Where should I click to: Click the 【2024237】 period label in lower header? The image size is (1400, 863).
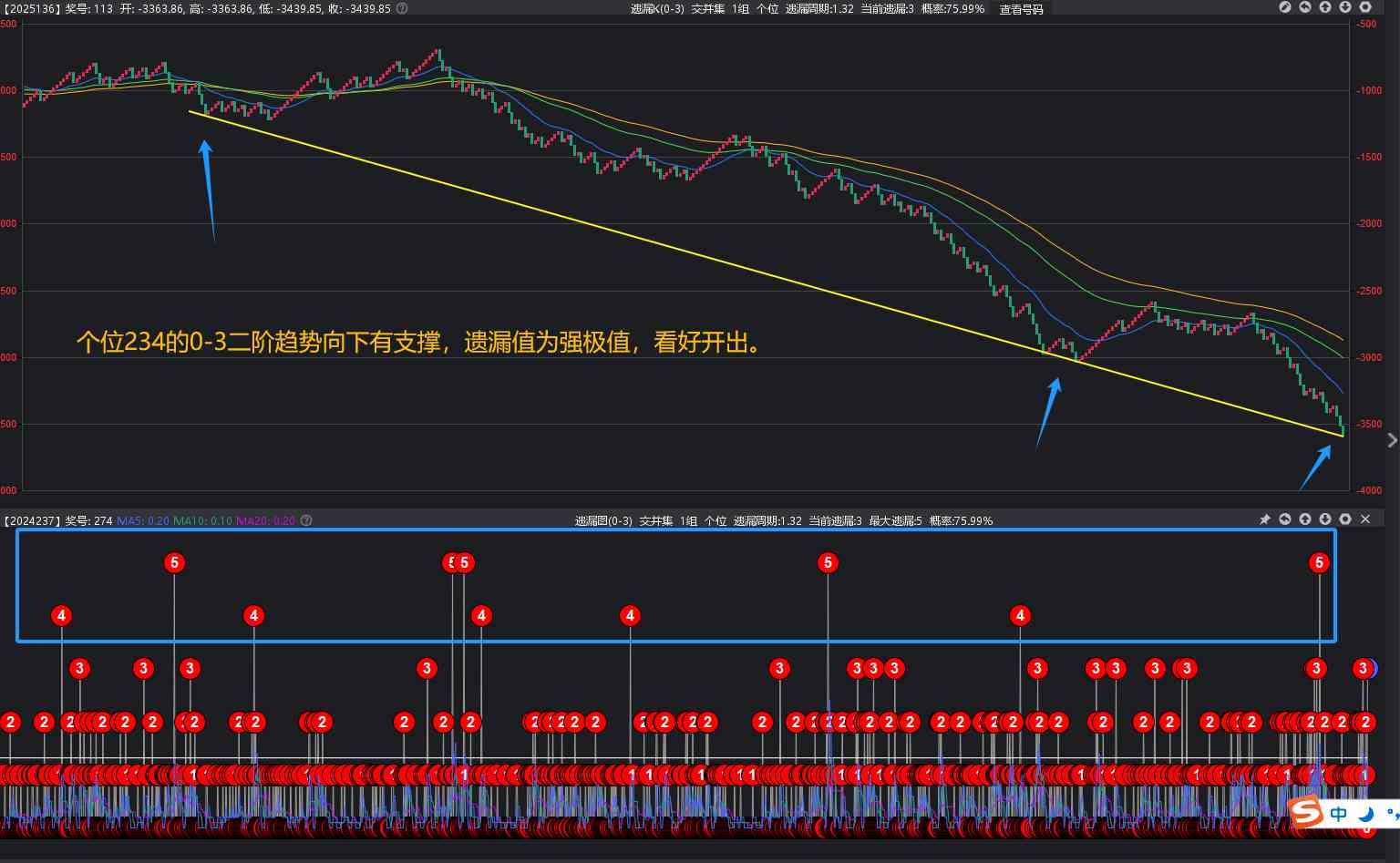click(31, 520)
